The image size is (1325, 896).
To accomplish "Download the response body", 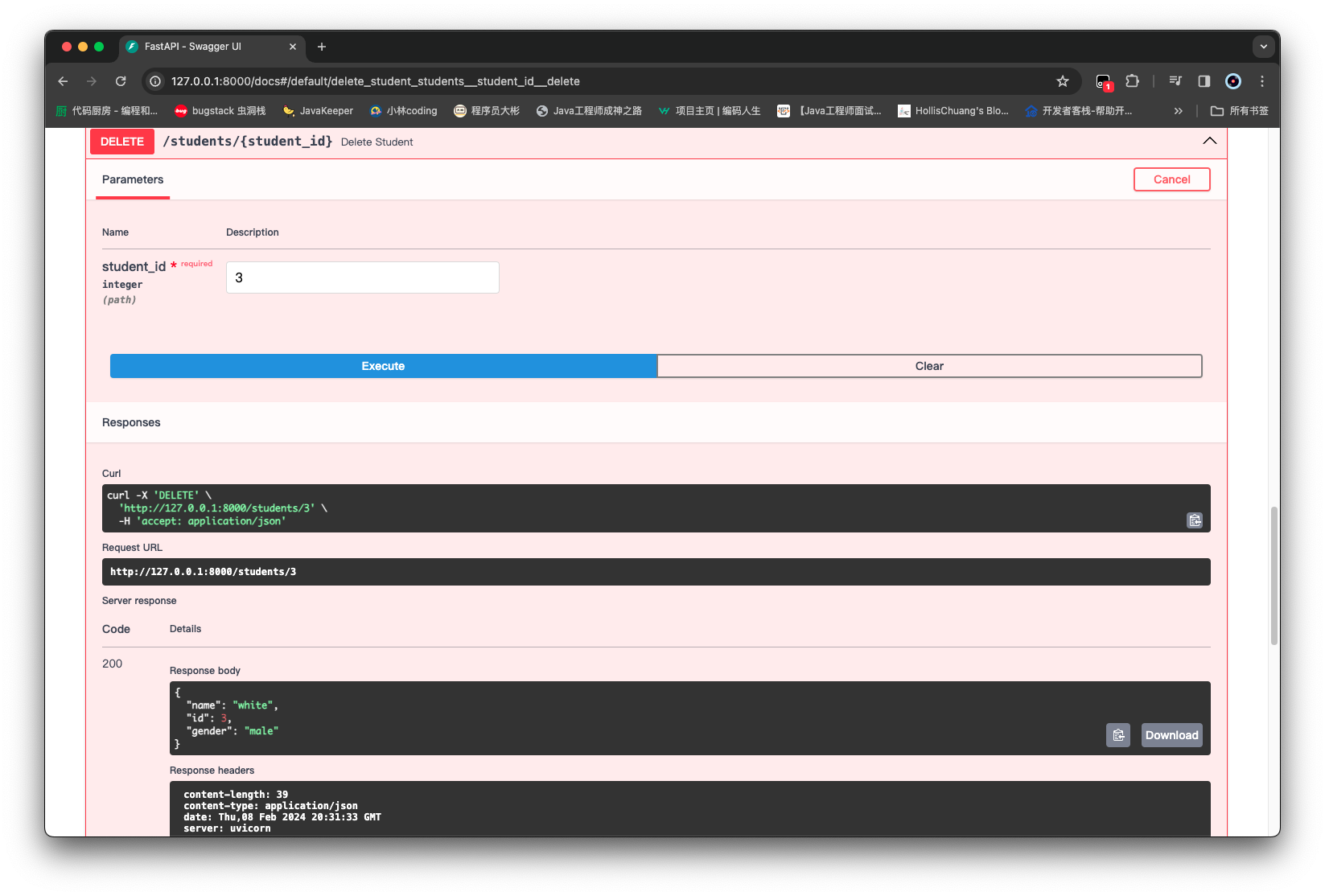I will [x=1171, y=735].
